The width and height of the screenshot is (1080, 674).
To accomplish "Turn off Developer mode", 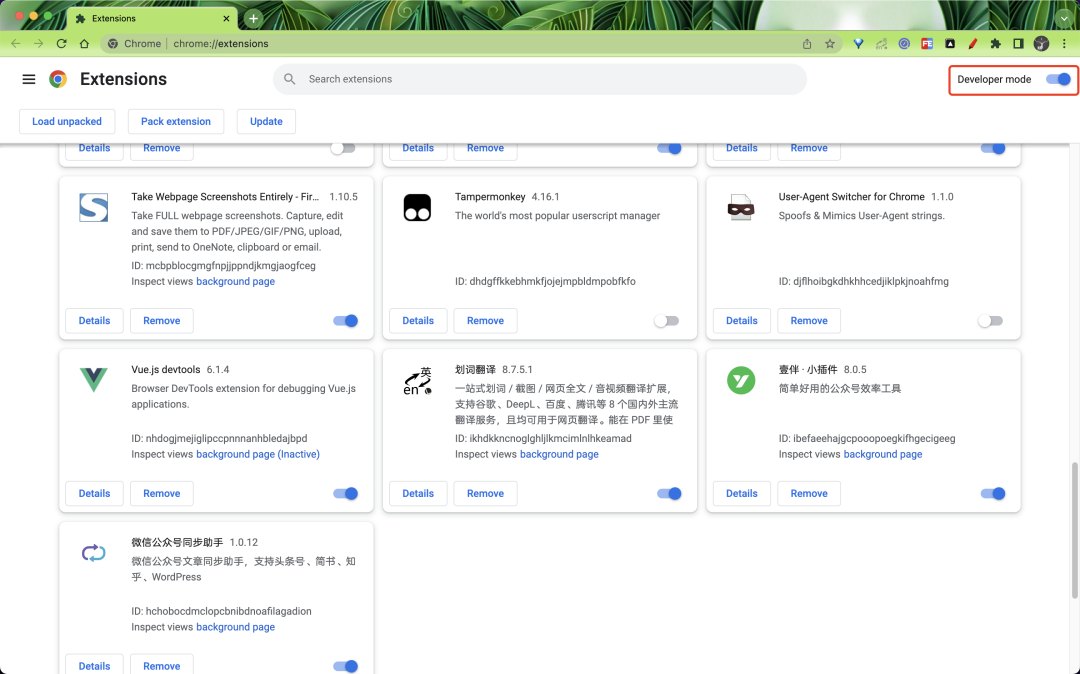I will pyautogui.click(x=1058, y=78).
